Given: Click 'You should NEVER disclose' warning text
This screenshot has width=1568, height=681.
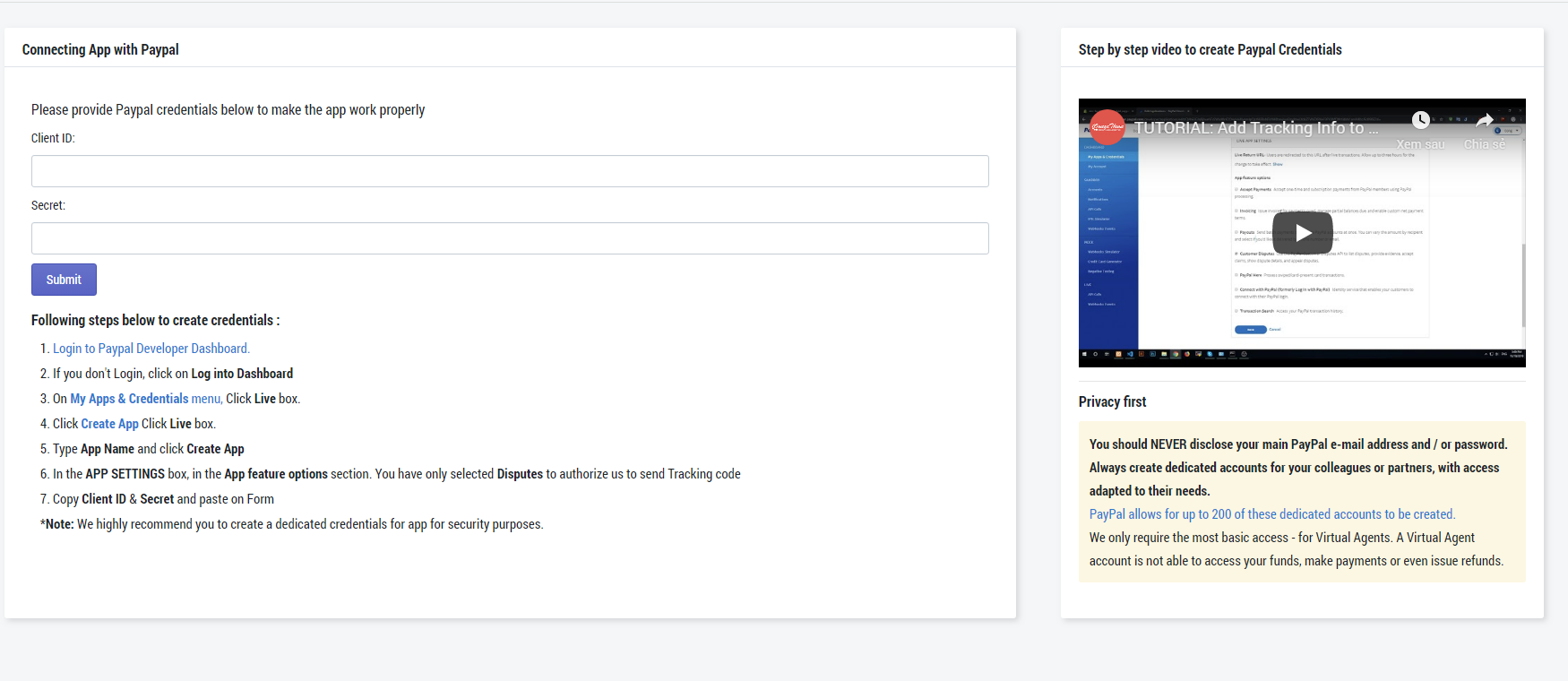Looking at the screenshot, I should pyautogui.click(x=1298, y=468).
